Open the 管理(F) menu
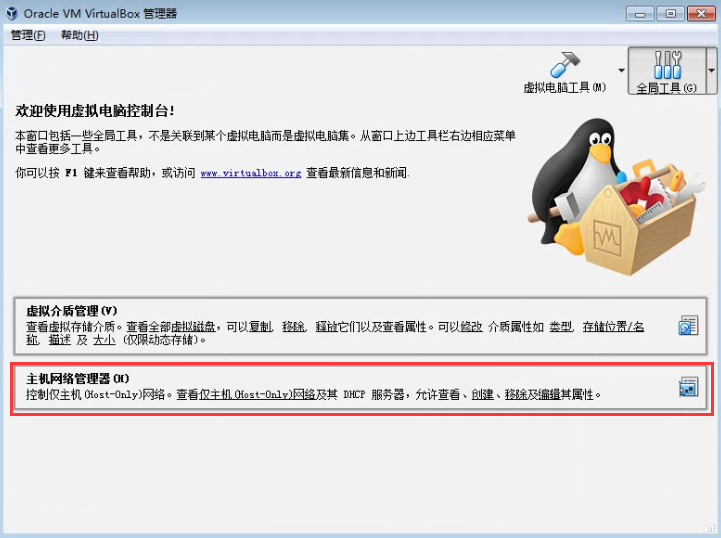Viewport: 721px width, 538px height. click(28, 35)
